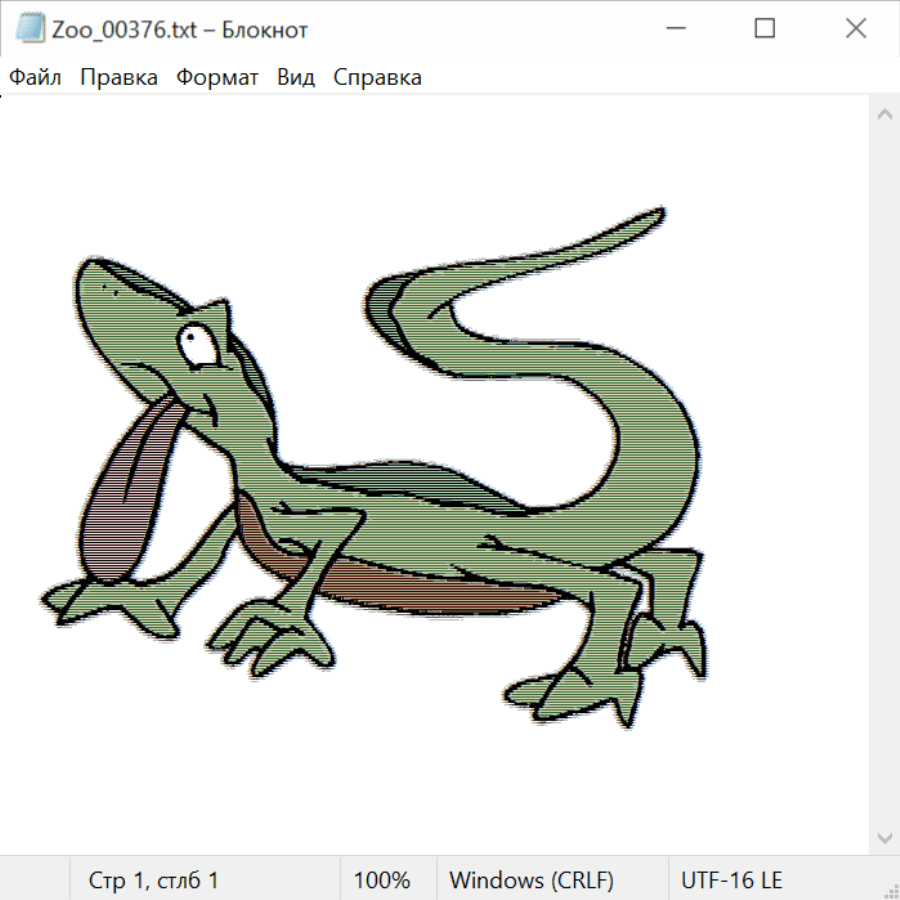900x900 pixels.
Task: Click the Notepad icon in the title bar
Action: (30, 29)
